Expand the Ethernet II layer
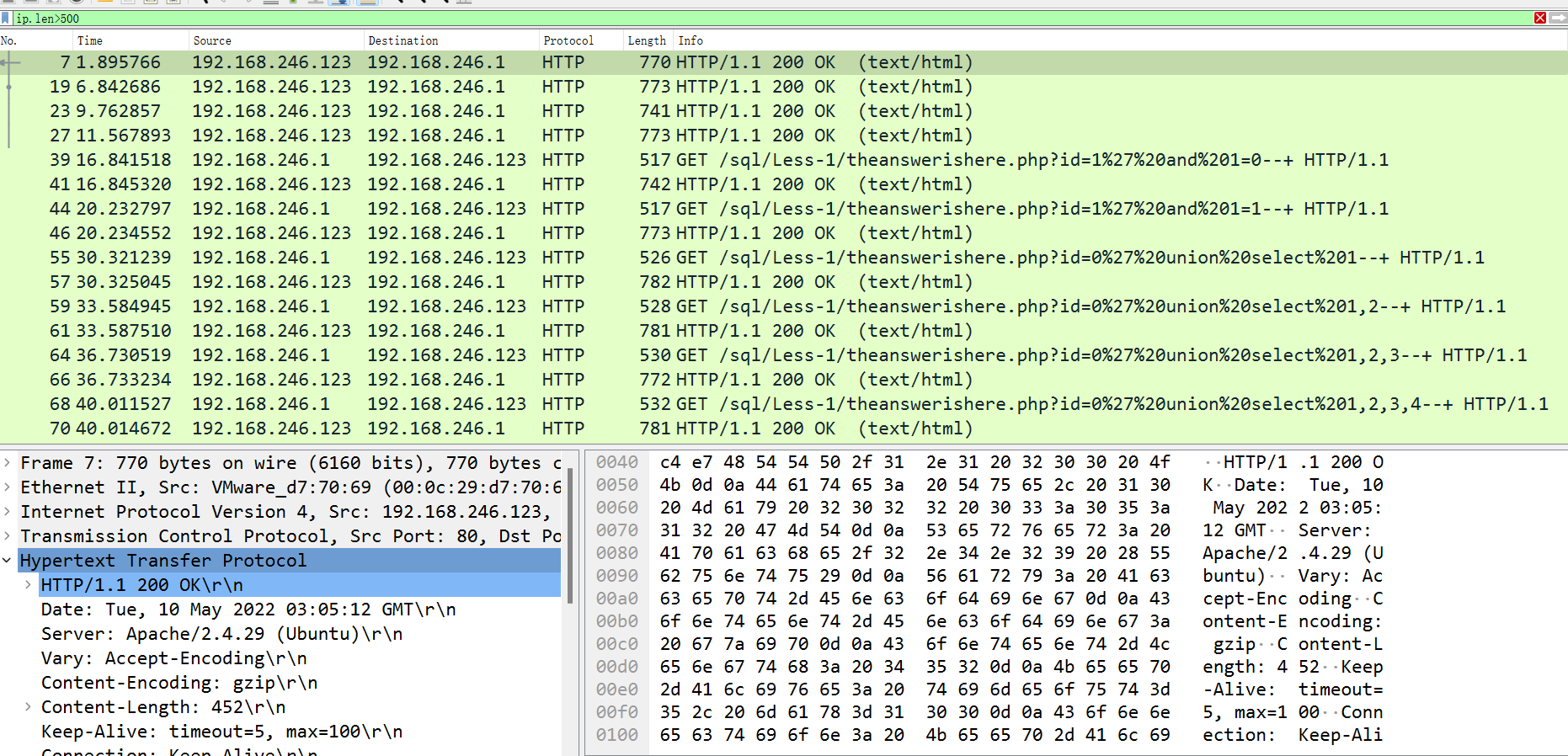1568x756 pixels. point(8,487)
